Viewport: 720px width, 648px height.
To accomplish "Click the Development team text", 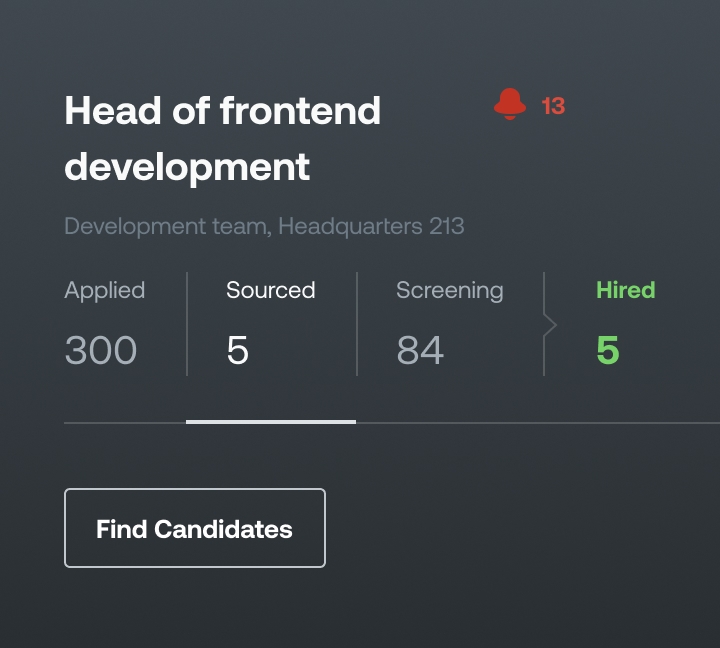I will (x=165, y=226).
